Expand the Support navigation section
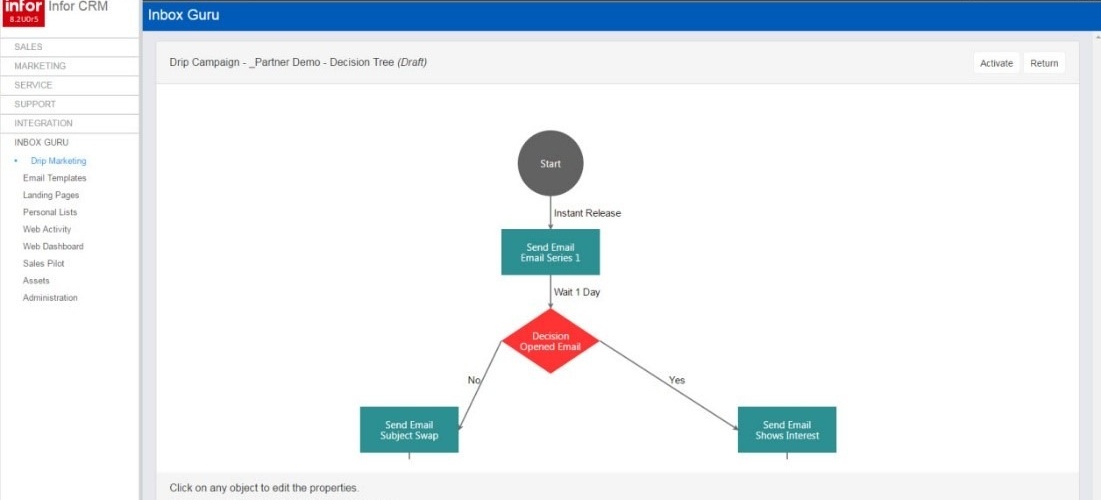1101x500 pixels. click(70, 104)
